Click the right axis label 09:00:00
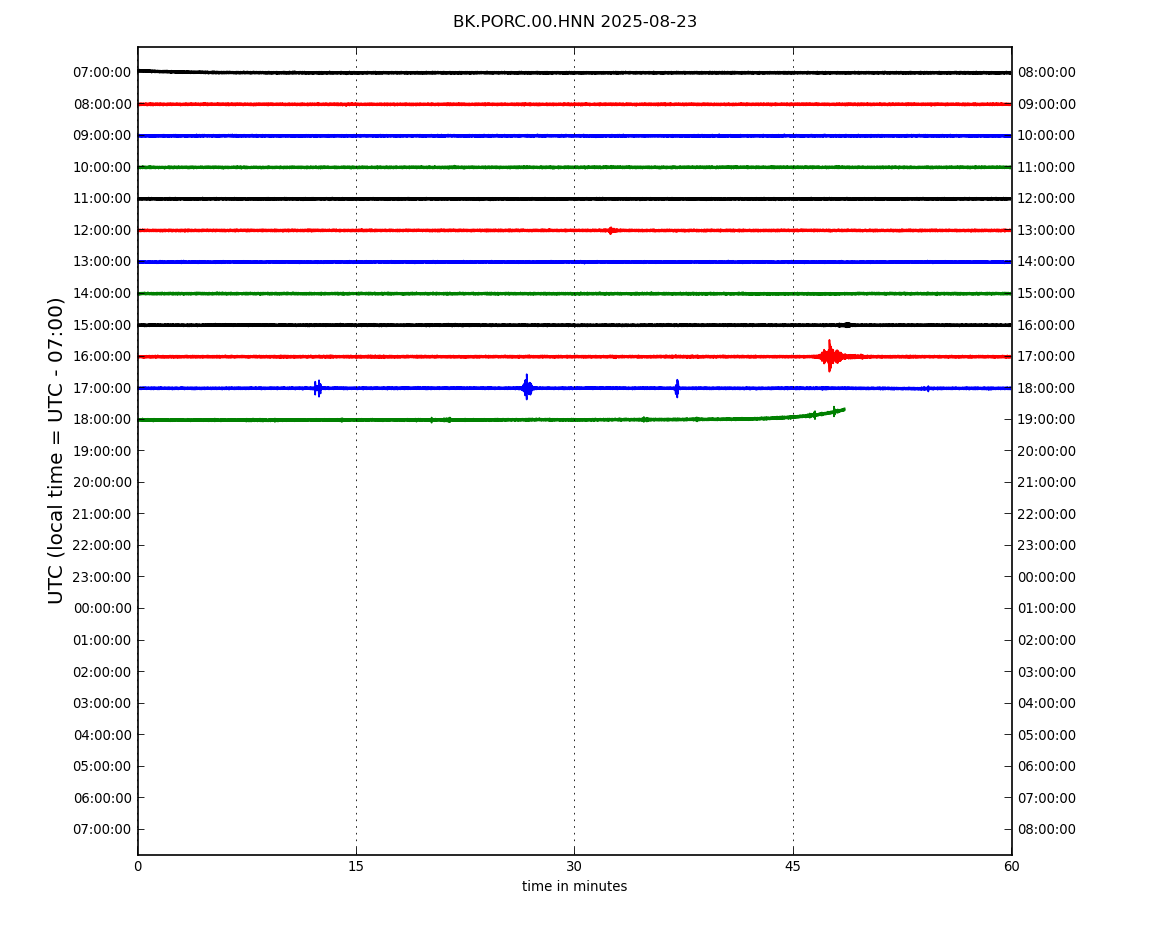This screenshot has width=1150, height=950. [1047, 104]
